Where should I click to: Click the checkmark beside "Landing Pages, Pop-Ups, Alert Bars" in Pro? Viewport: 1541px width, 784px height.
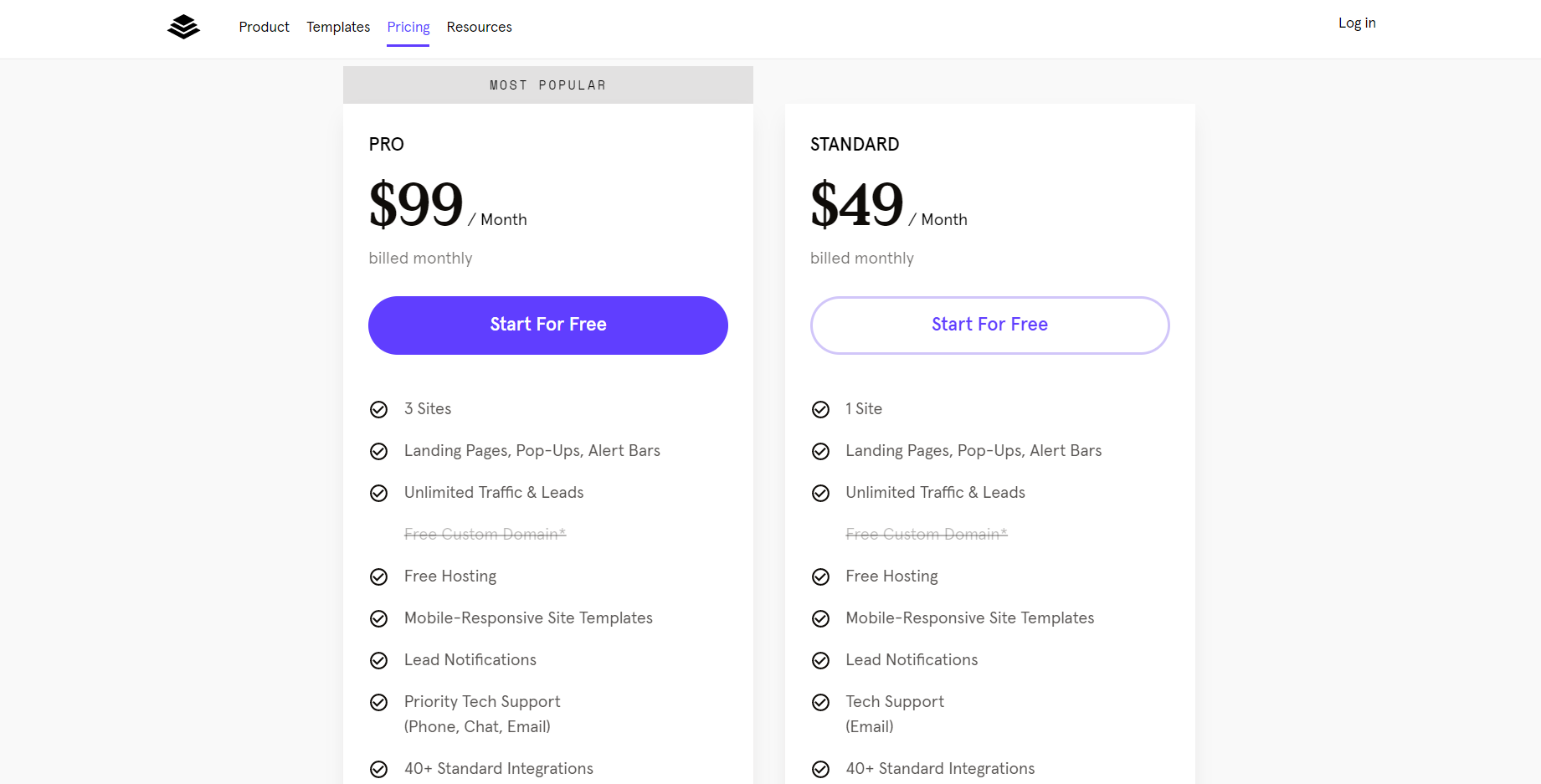(x=378, y=451)
